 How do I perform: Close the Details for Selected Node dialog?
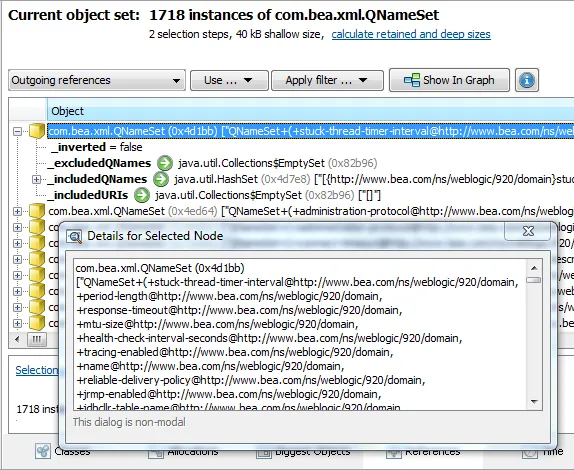click(528, 231)
